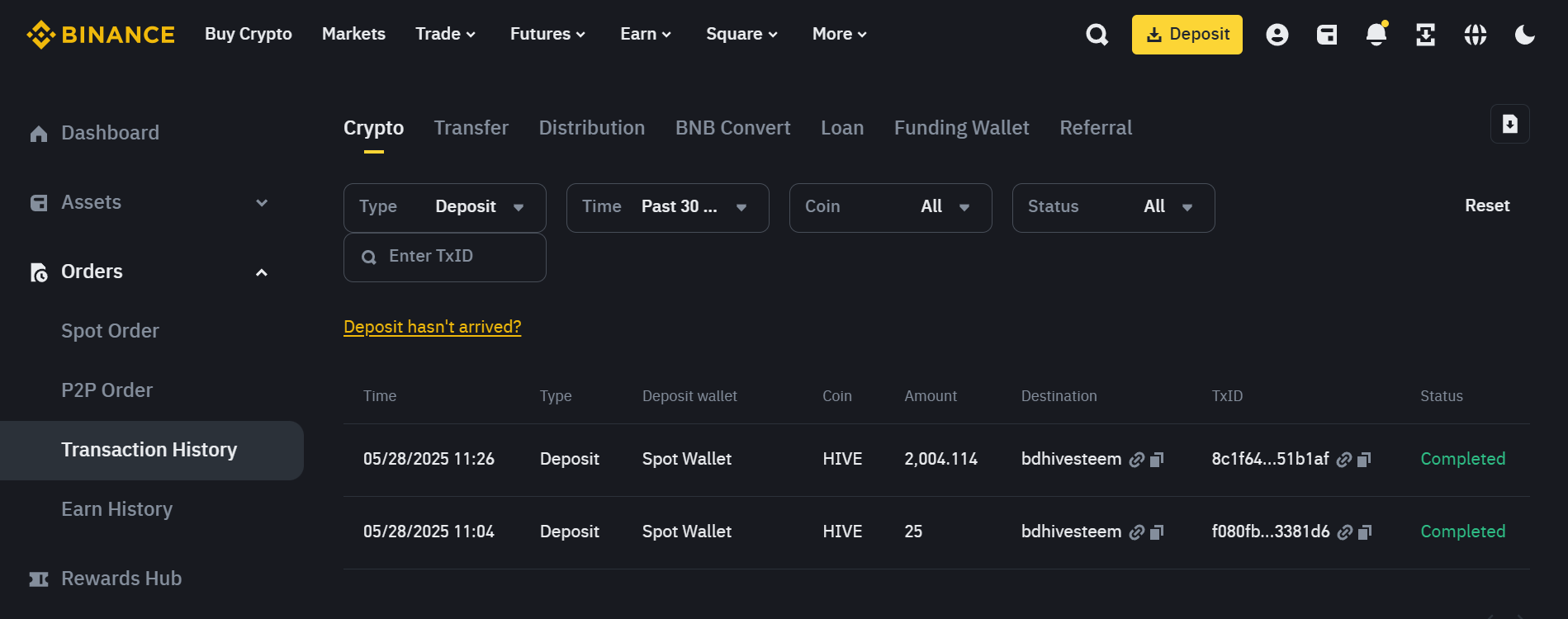Click the Amount column header
The width and height of the screenshot is (1568, 619).
931,396
